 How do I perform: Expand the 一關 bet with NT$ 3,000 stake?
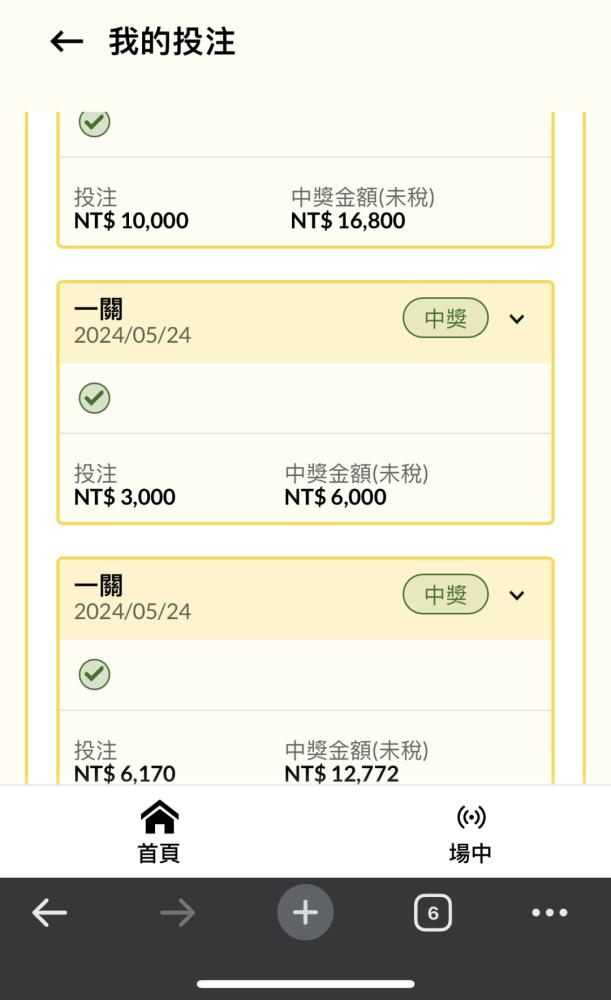(x=517, y=319)
